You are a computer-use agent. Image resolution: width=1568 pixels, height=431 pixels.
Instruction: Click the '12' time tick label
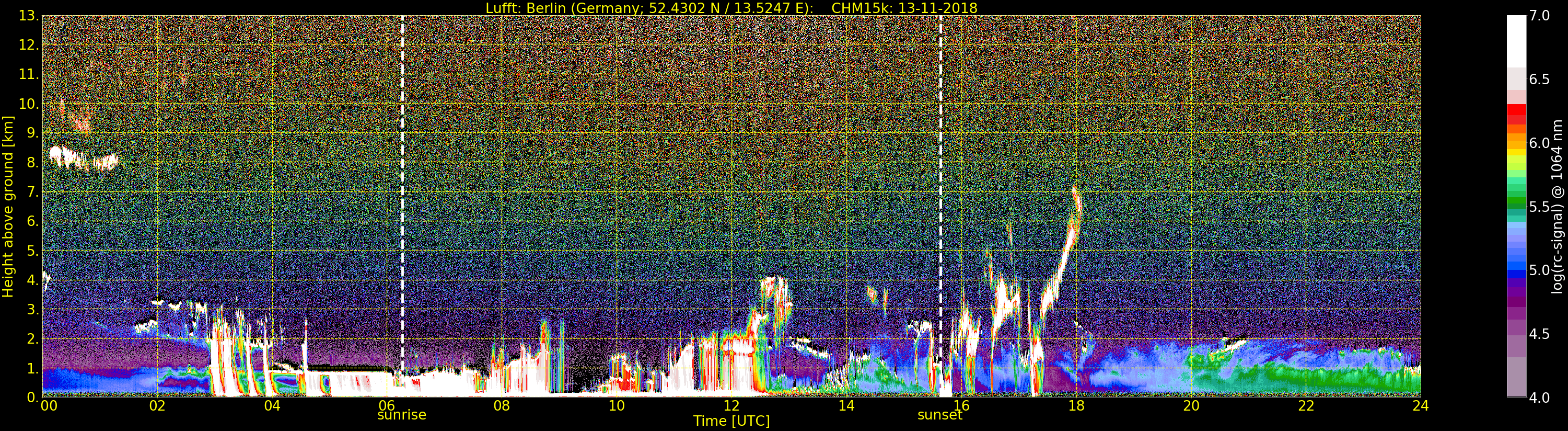[731, 405]
